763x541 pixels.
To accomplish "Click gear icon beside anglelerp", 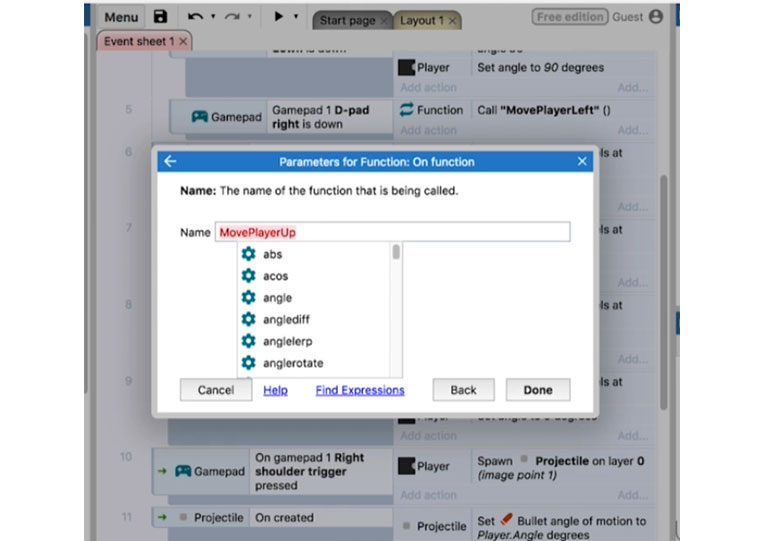I will [249, 341].
